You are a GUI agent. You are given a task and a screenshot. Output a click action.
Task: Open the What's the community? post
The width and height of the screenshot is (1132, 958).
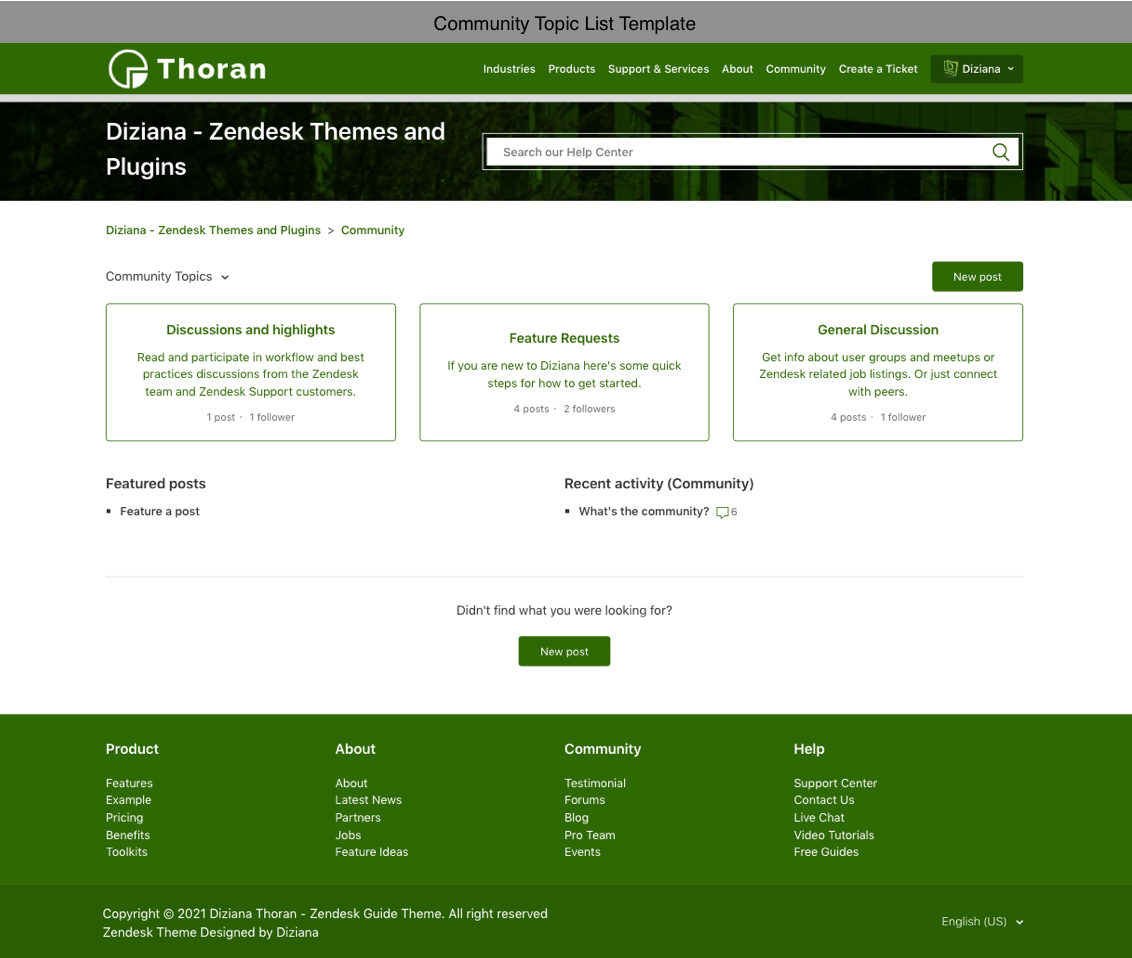(643, 511)
